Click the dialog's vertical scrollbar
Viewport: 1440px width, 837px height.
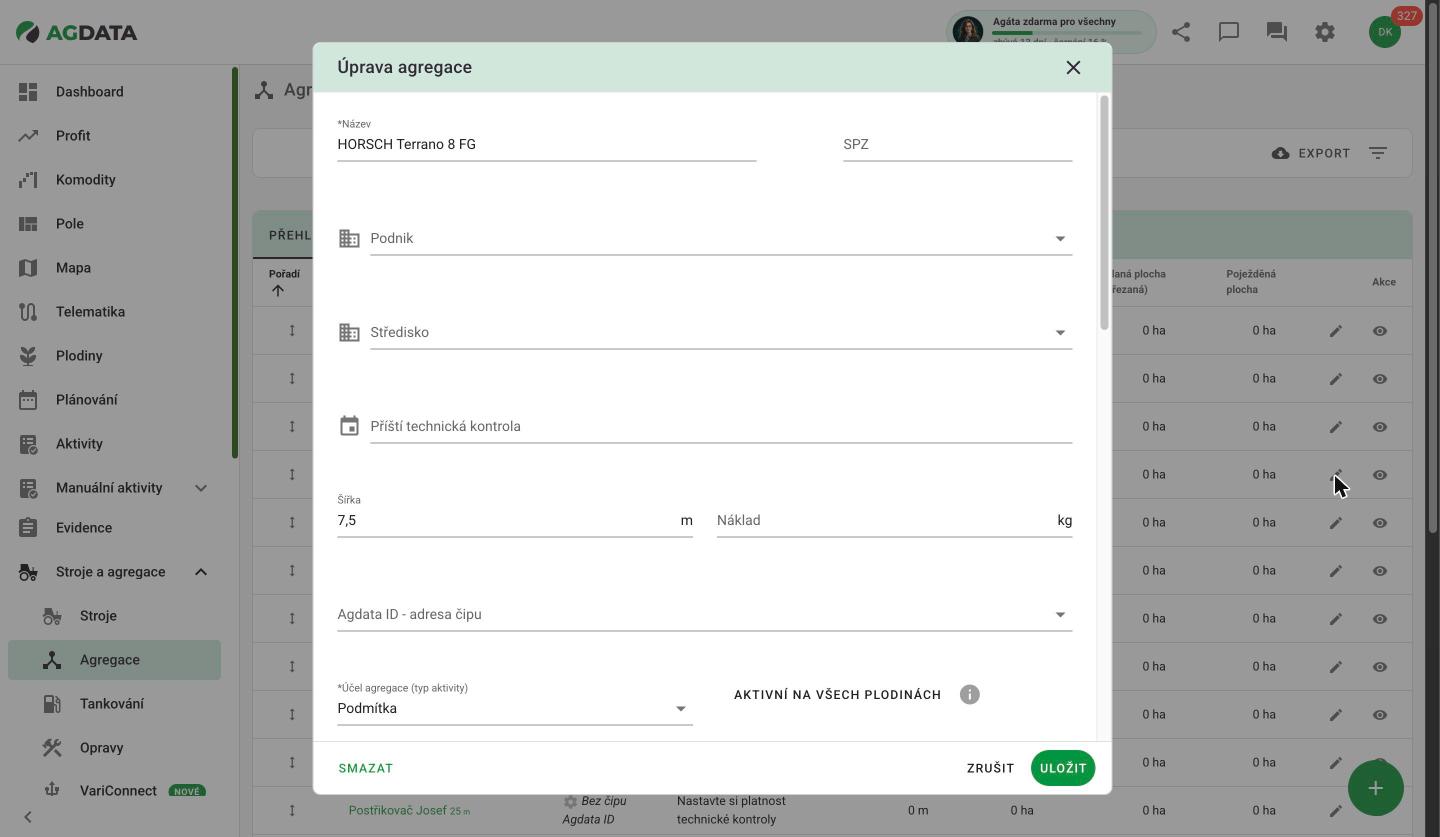1104,213
